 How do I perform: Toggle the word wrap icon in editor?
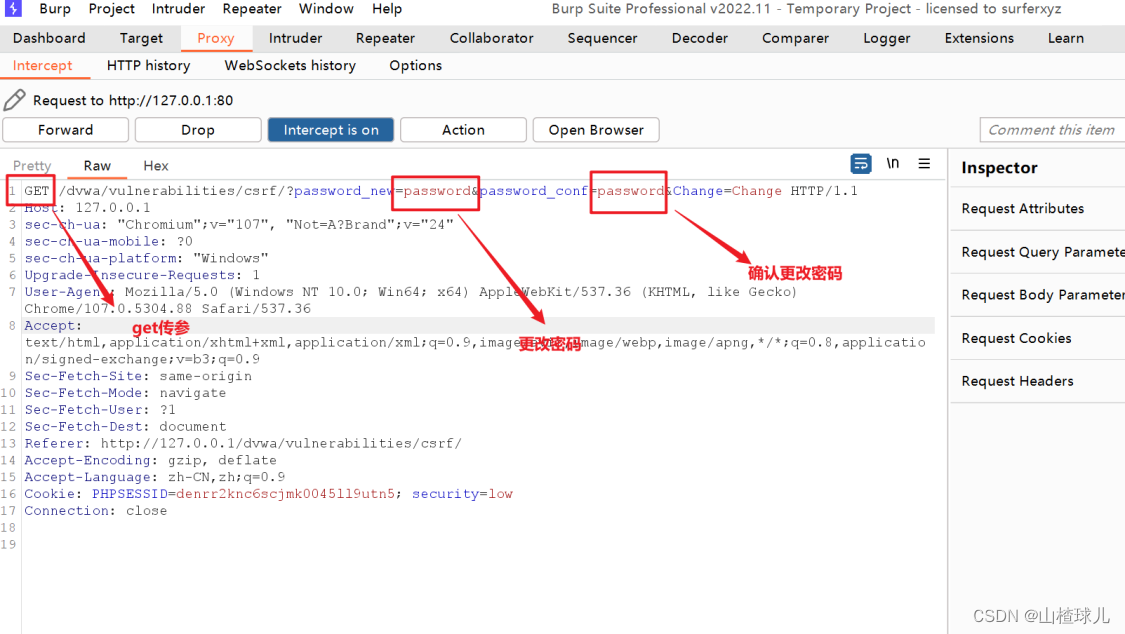pyautogui.click(x=860, y=164)
